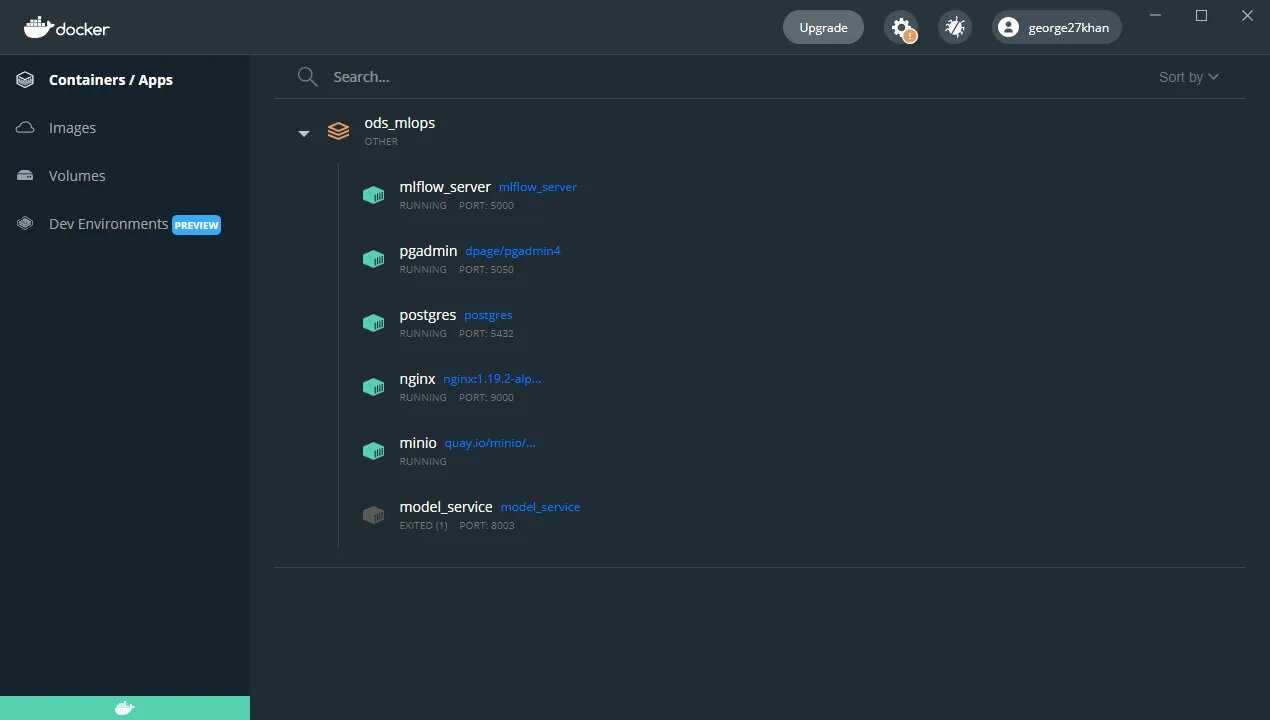The image size is (1270, 720).
Task: Click the user avatar icon beside george27khan
Action: 1009,27
